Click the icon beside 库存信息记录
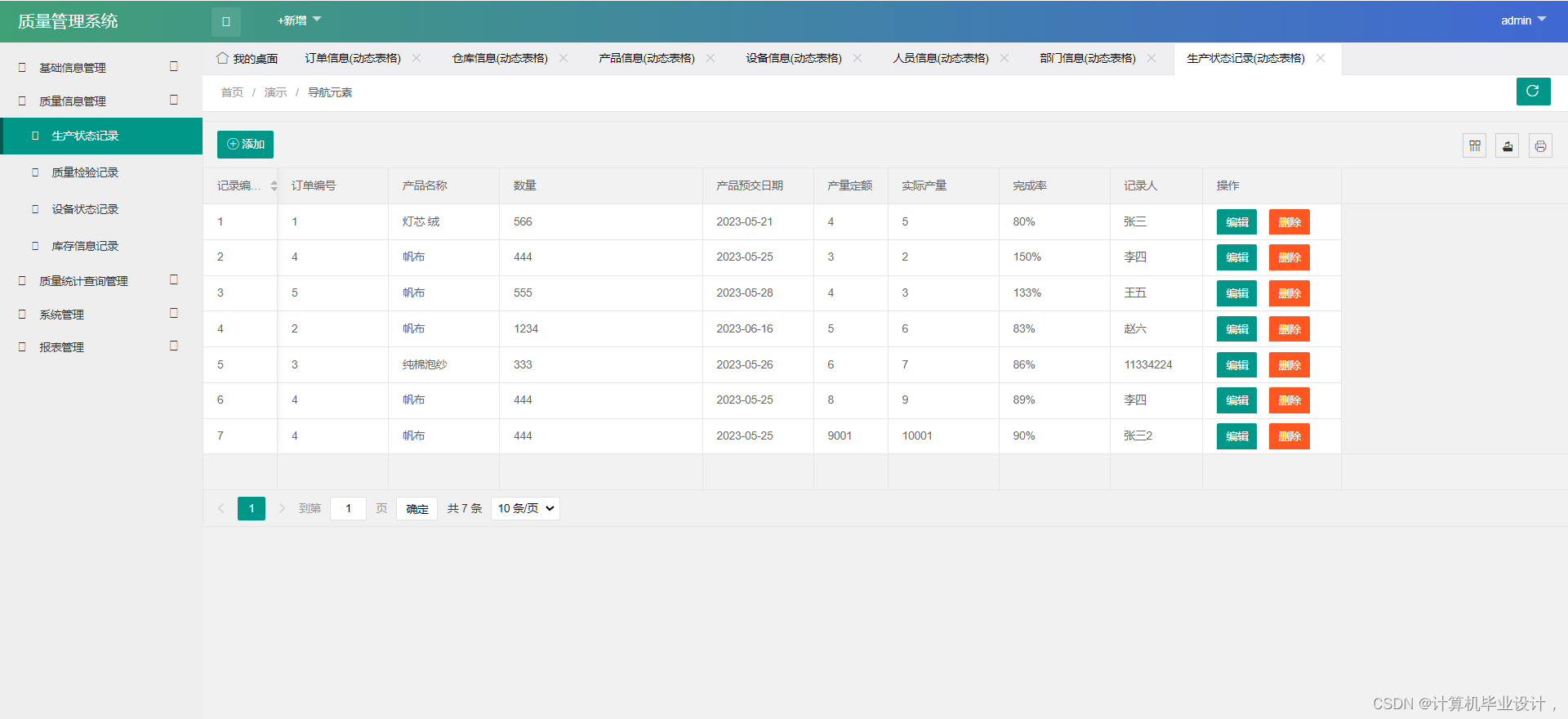The height and width of the screenshot is (719, 1568). pyautogui.click(x=35, y=246)
